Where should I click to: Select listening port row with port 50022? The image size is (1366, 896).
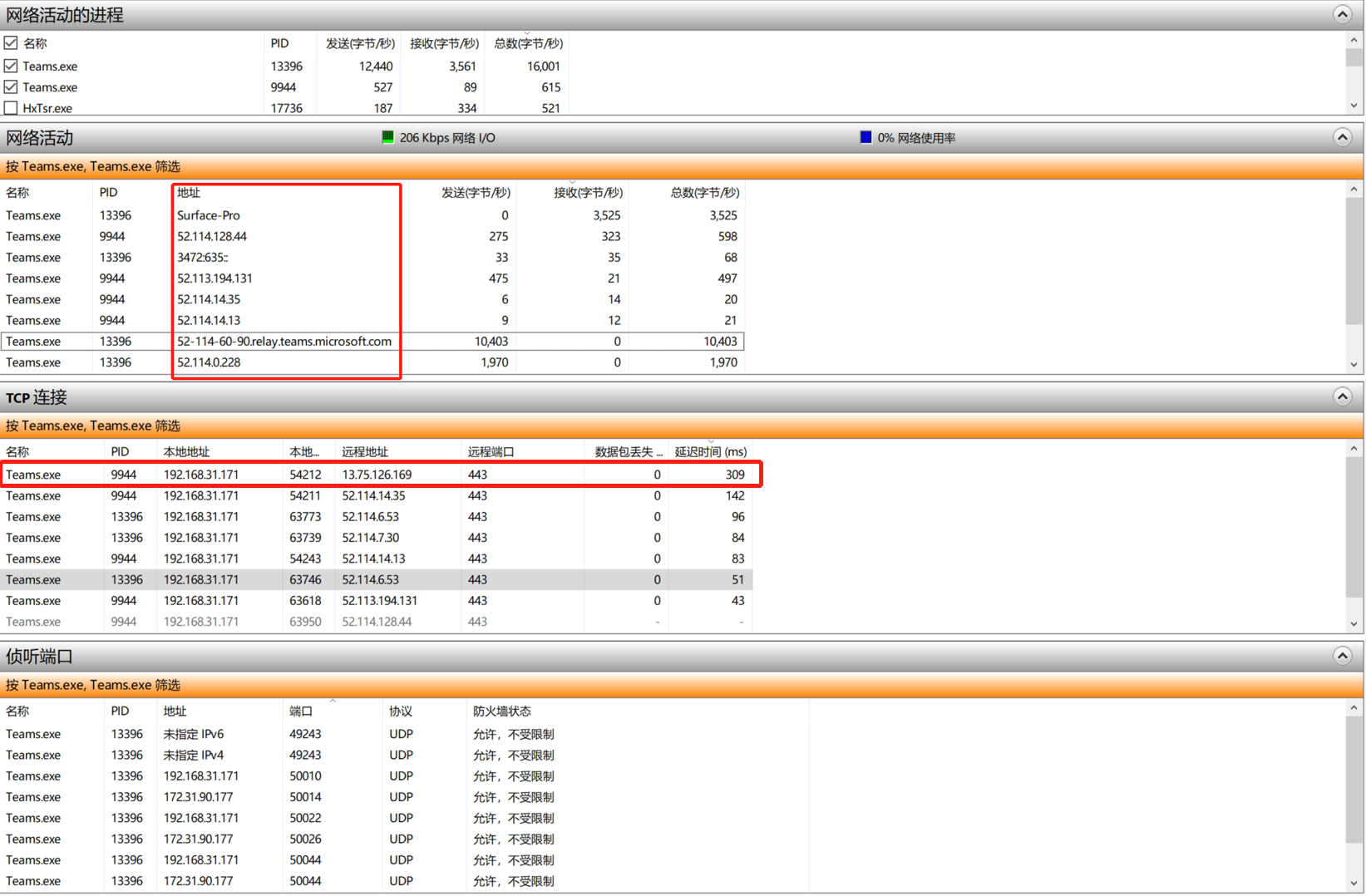pyautogui.click(x=405, y=818)
